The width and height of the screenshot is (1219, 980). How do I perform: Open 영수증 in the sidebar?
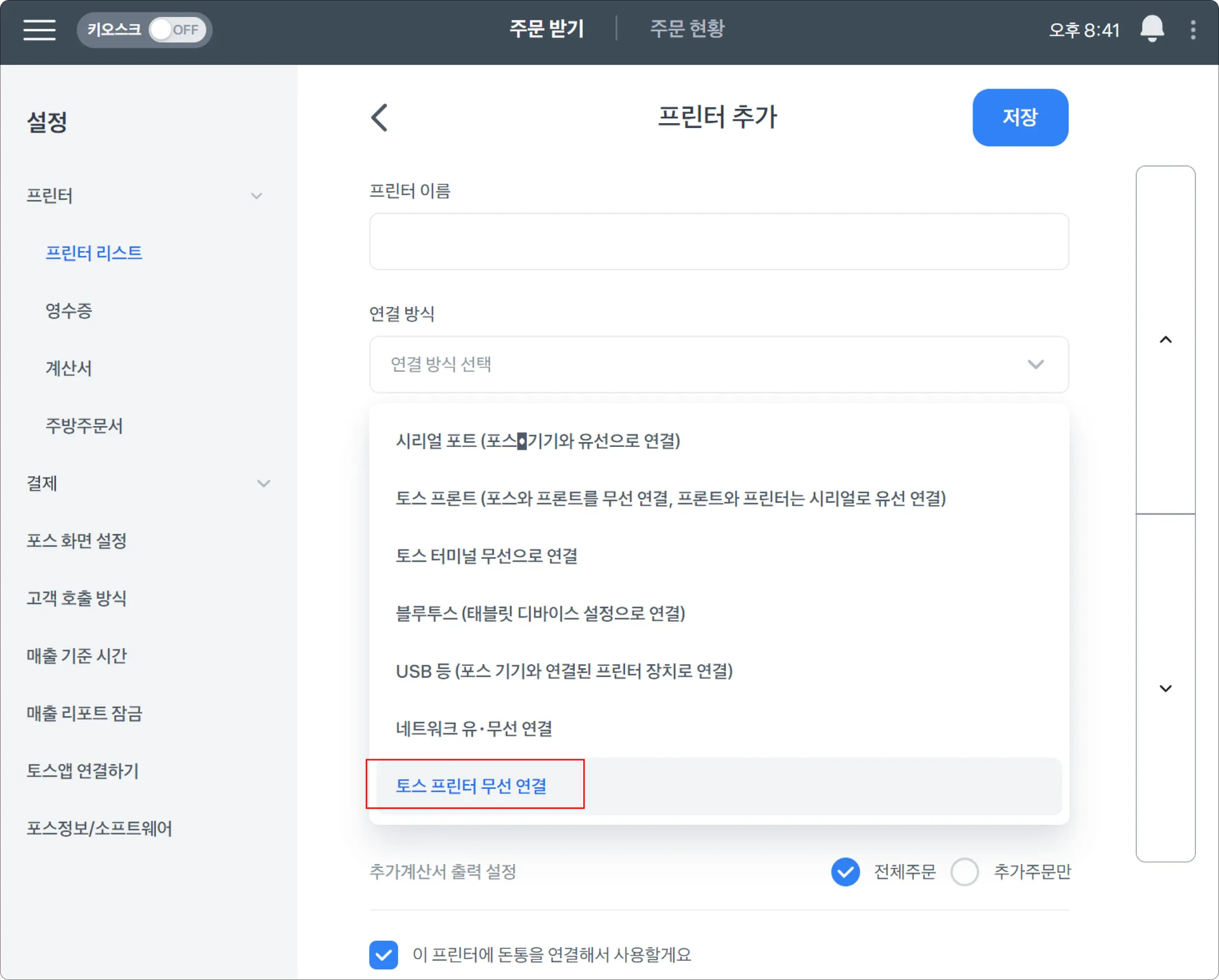pos(69,311)
